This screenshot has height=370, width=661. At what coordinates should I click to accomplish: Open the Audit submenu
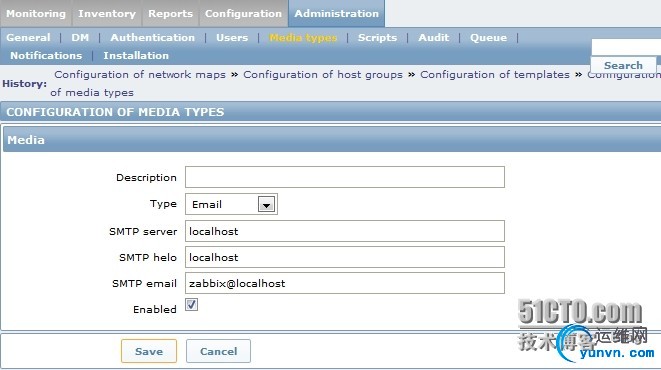click(x=433, y=38)
